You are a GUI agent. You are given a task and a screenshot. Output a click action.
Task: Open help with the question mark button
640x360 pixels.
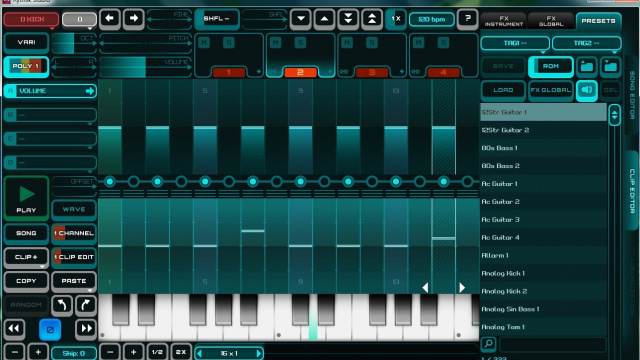[x=467, y=19]
